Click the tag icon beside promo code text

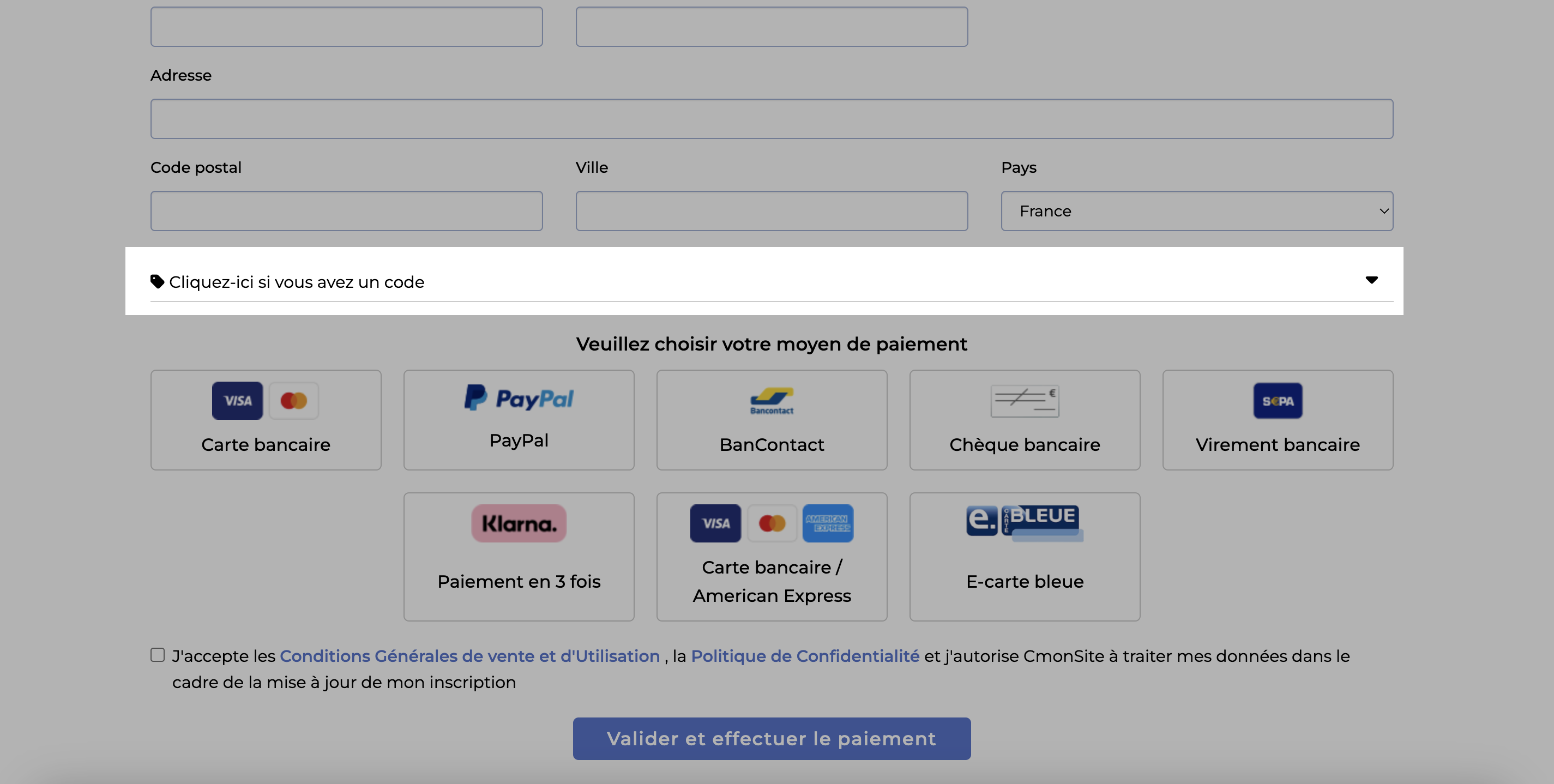coord(158,282)
